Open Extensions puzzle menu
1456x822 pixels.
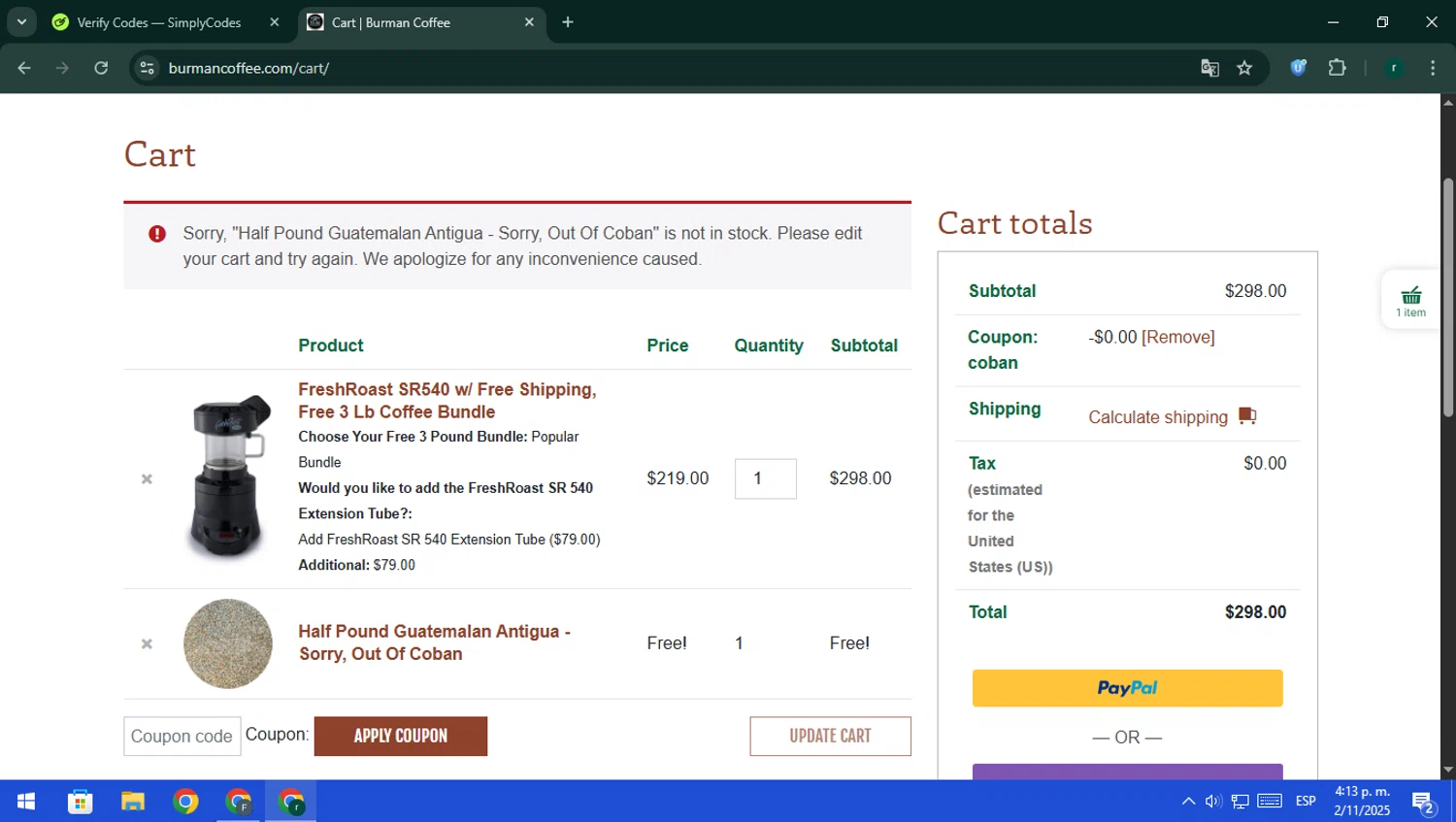point(1337,68)
